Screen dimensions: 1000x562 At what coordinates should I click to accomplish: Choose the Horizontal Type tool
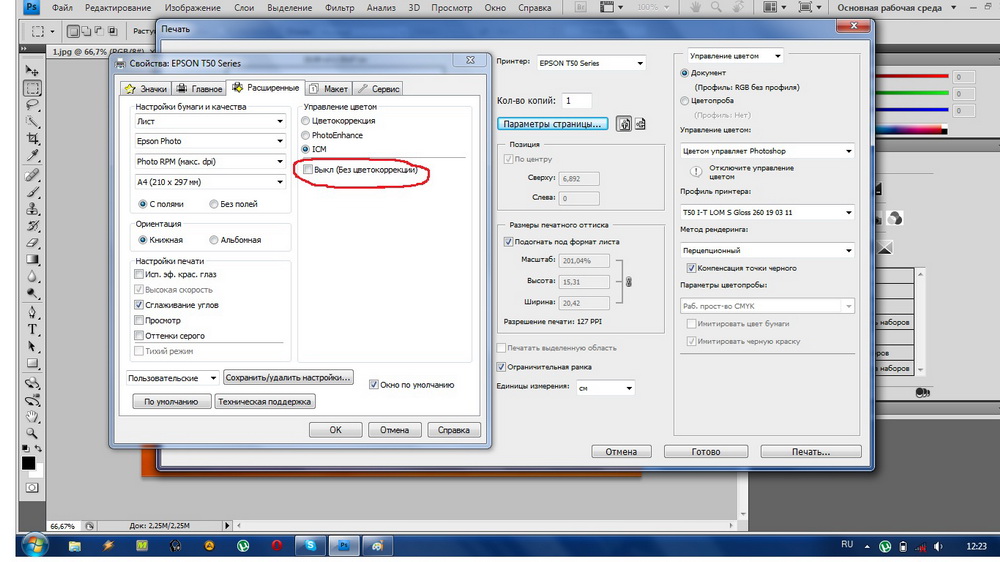[32, 329]
